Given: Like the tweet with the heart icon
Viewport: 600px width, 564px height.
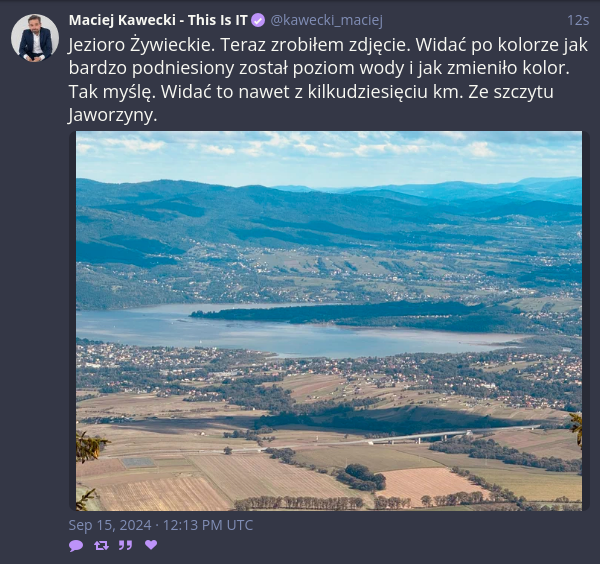Looking at the screenshot, I should pos(151,544).
